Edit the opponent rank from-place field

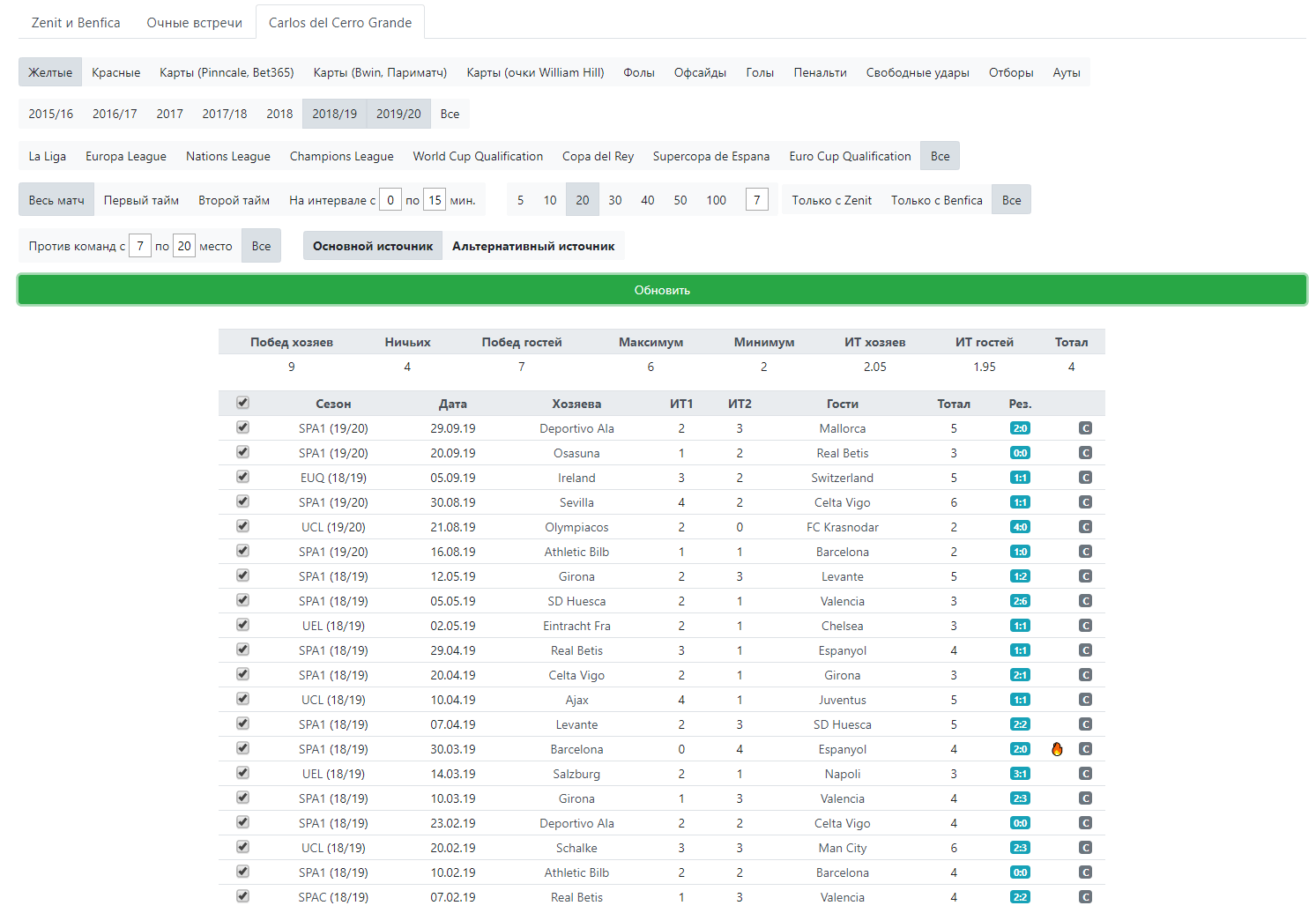click(x=140, y=246)
